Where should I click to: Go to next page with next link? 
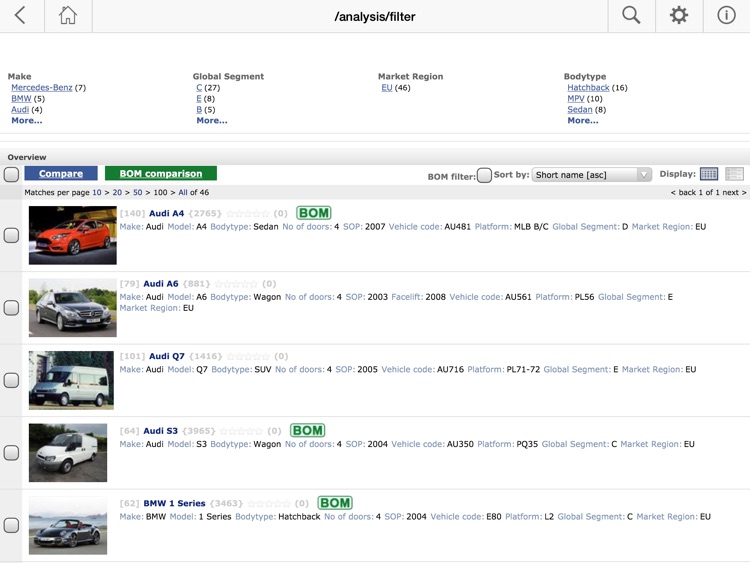pos(734,192)
